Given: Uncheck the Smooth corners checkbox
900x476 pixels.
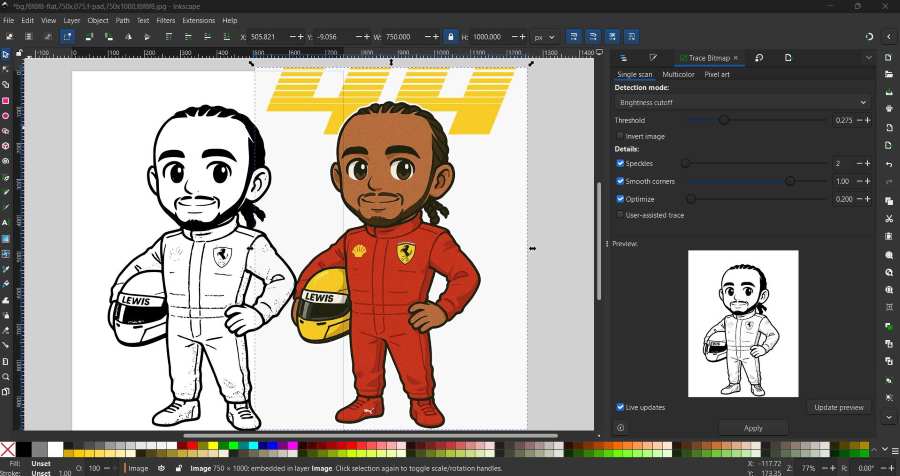Looking at the screenshot, I should (x=620, y=181).
